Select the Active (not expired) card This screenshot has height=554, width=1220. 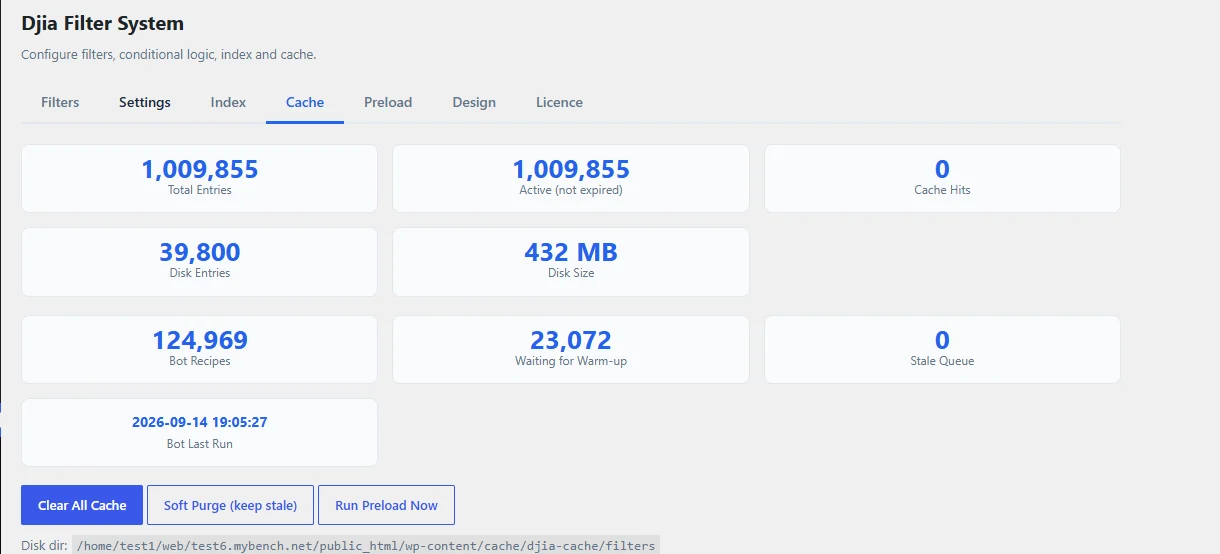[570, 178]
